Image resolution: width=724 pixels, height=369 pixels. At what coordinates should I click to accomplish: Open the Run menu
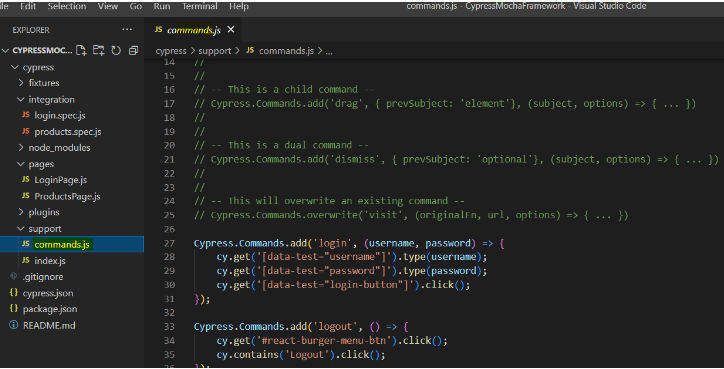pyautogui.click(x=162, y=6)
